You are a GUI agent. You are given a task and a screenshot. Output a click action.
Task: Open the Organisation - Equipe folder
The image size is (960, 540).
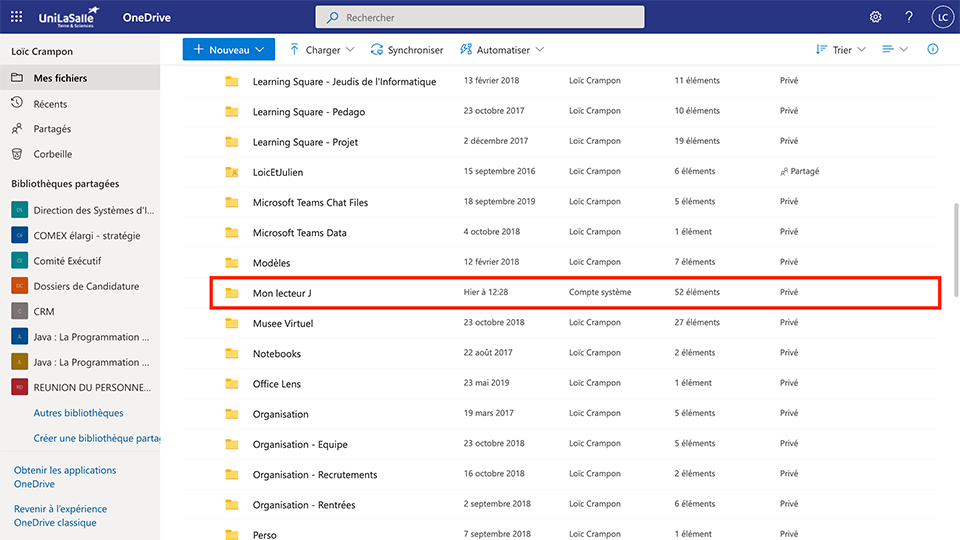[x=300, y=444]
